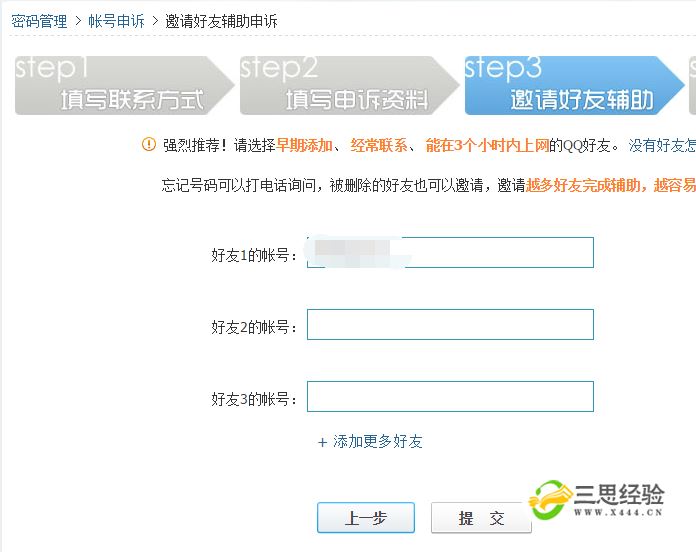696x552 pixels.
Task: Click 添加更多好友 link
Action: tap(378, 442)
